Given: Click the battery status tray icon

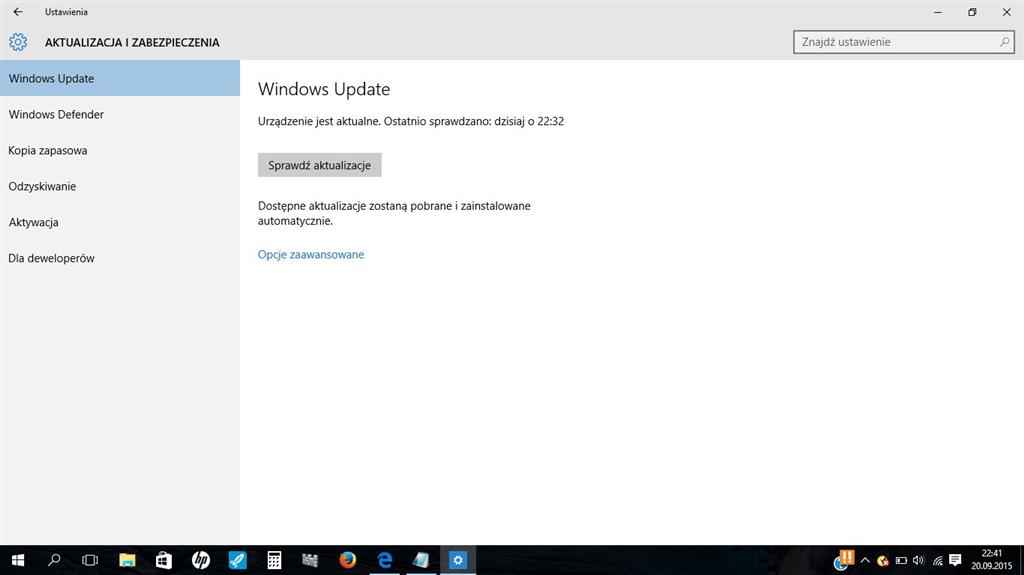Looking at the screenshot, I should tap(901, 561).
